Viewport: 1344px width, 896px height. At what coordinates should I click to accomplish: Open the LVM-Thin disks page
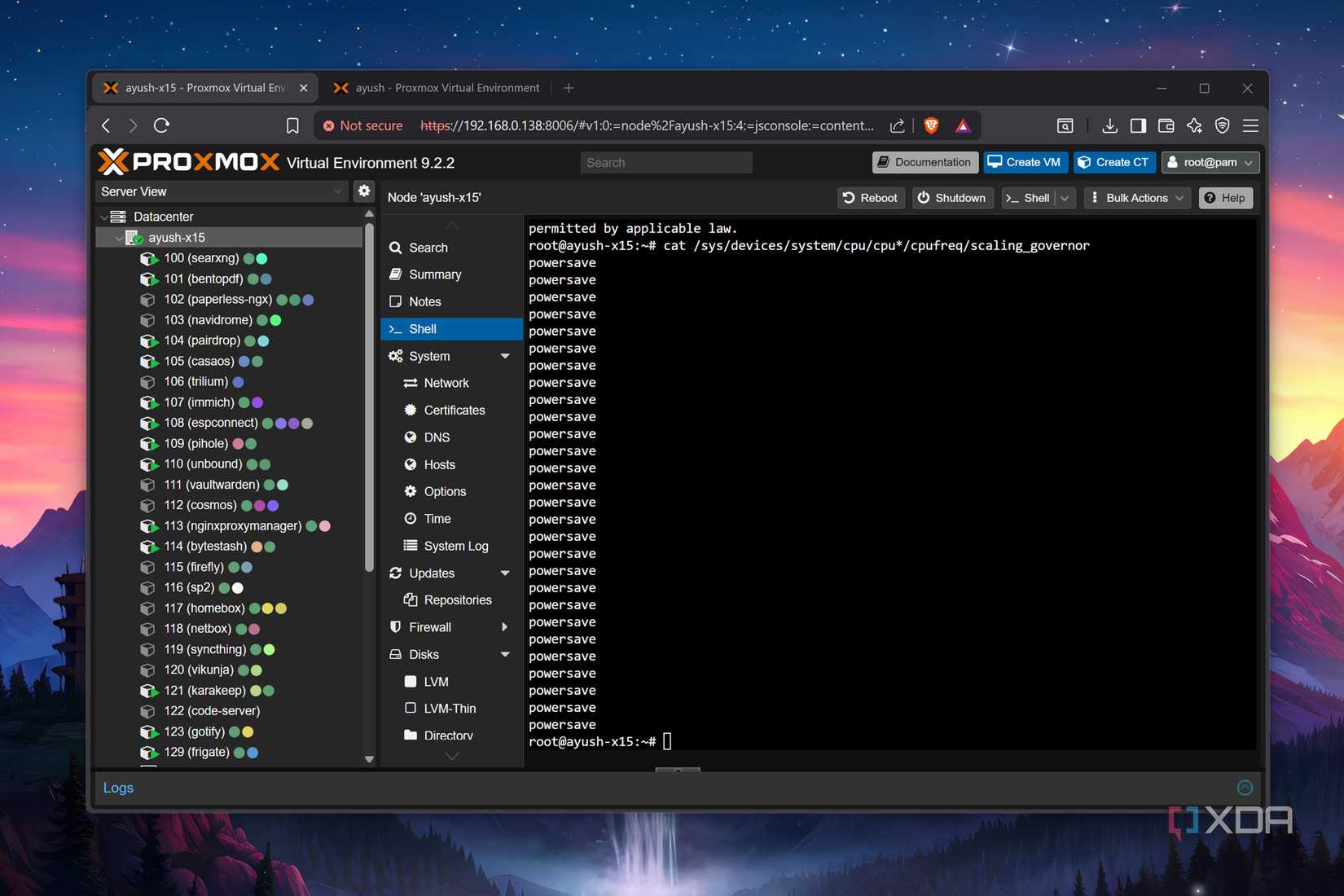[451, 709]
